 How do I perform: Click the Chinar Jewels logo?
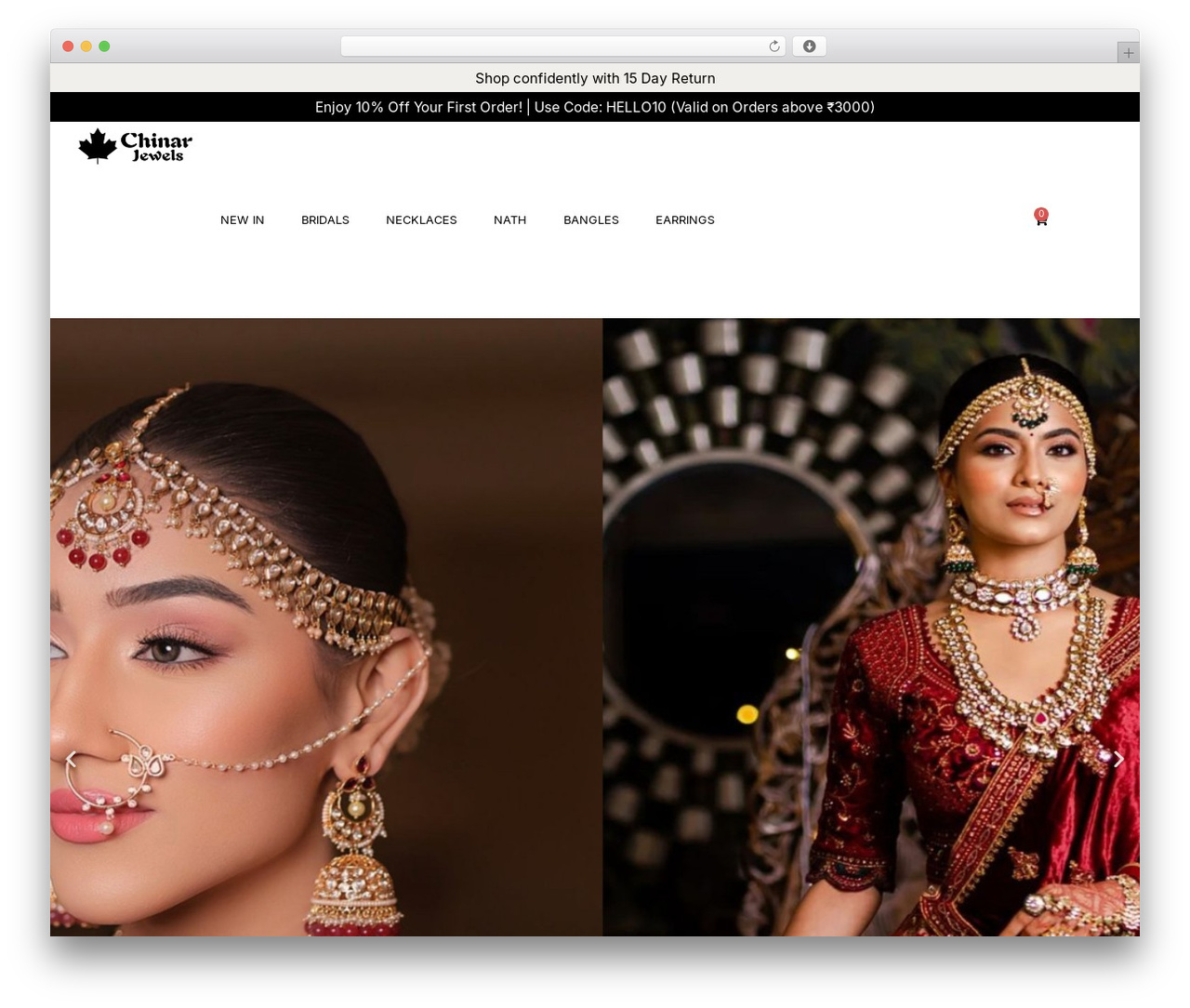pyautogui.click(x=136, y=146)
